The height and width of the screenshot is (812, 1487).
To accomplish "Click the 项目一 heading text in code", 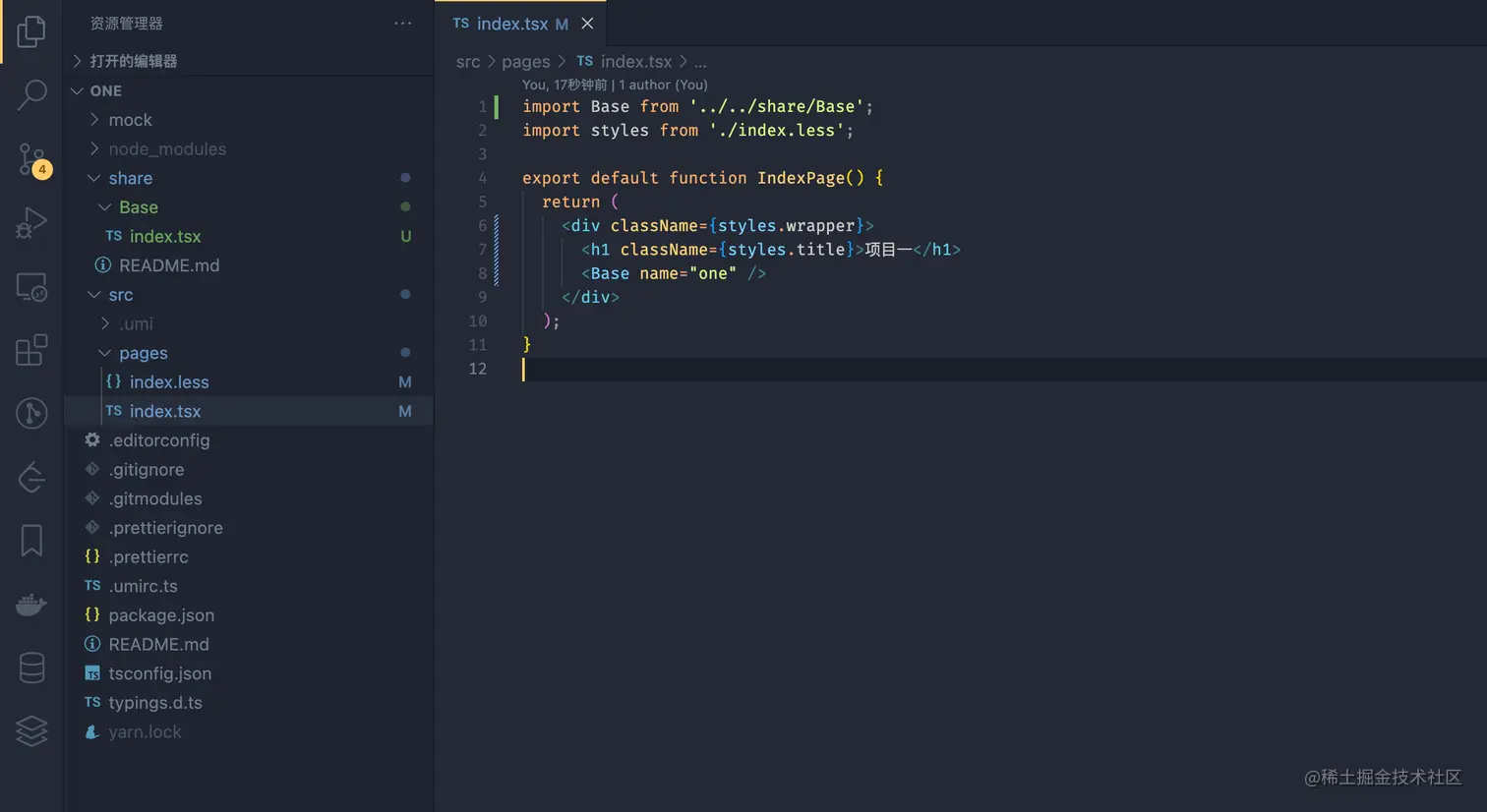I will pos(889,250).
